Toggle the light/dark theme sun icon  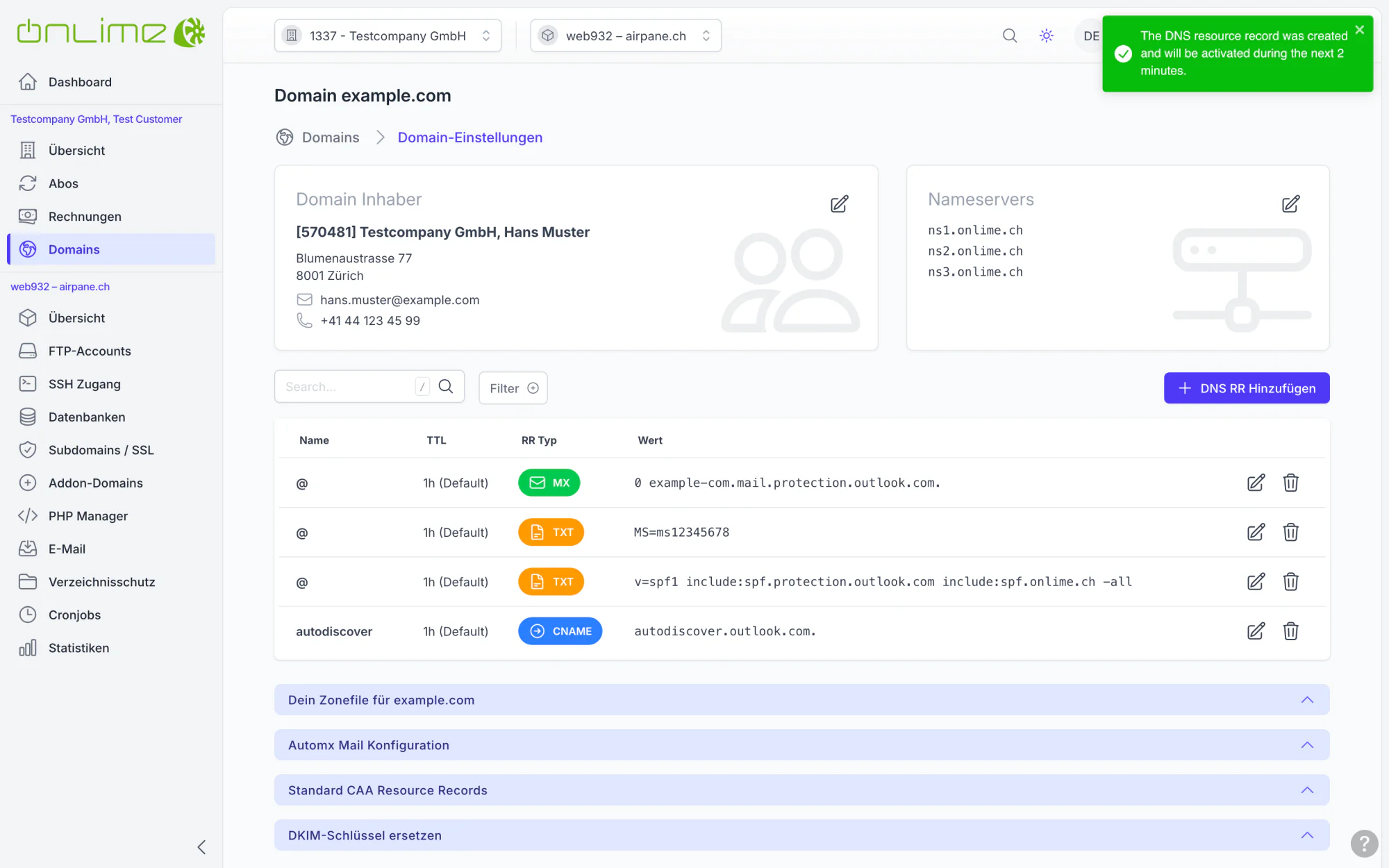pos(1047,35)
